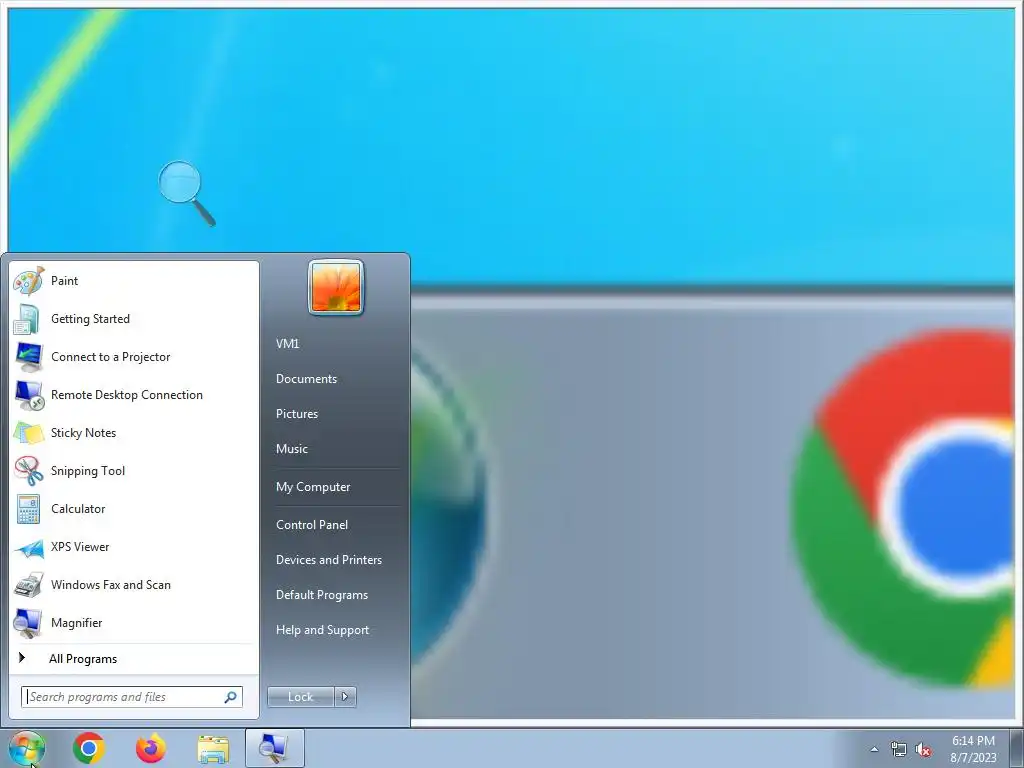The image size is (1024, 768).
Task: Select the Remote Desktop Connection label
Action: coord(127,394)
